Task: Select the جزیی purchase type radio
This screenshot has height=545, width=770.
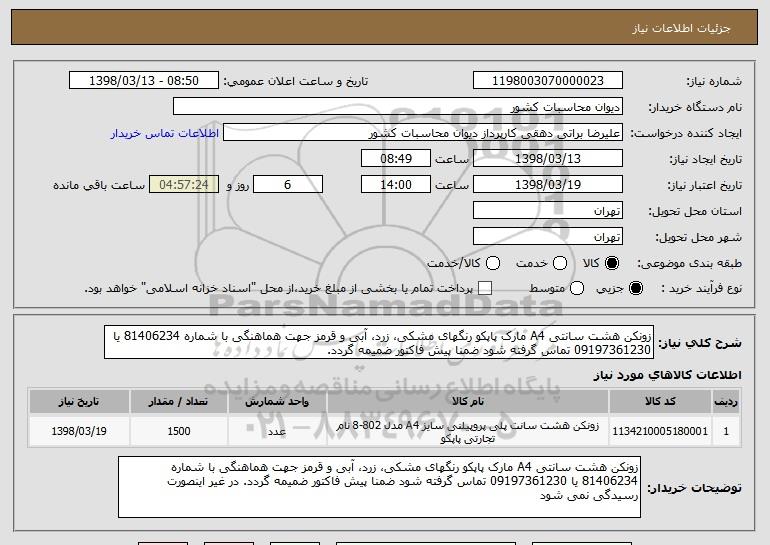Action: [635, 289]
